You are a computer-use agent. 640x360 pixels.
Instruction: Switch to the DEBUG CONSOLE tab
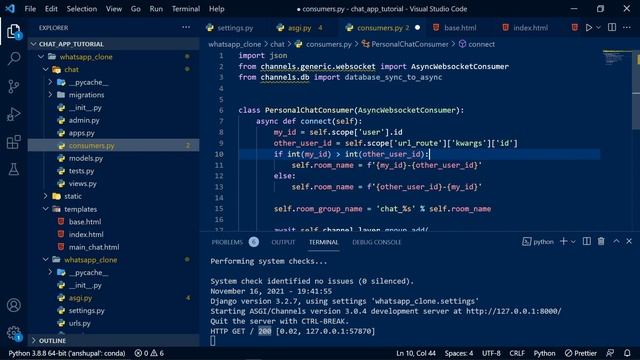[x=376, y=242]
